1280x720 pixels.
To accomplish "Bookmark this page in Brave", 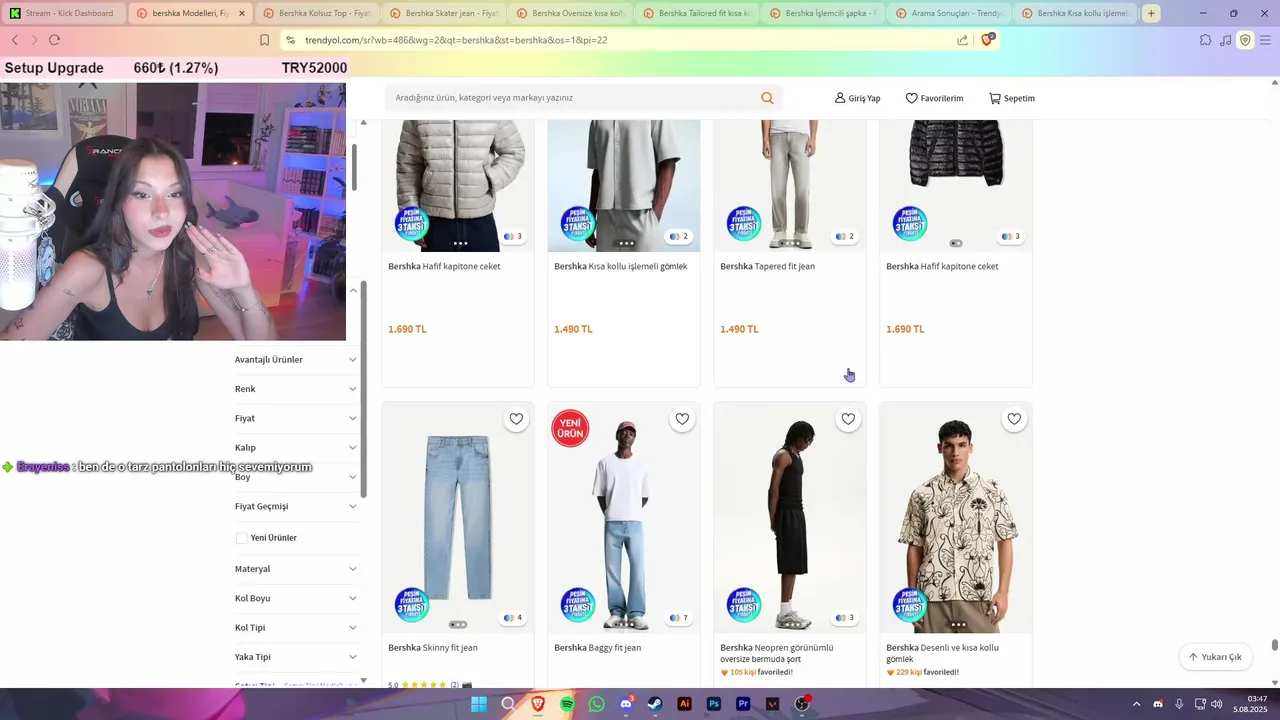I will coord(264,40).
